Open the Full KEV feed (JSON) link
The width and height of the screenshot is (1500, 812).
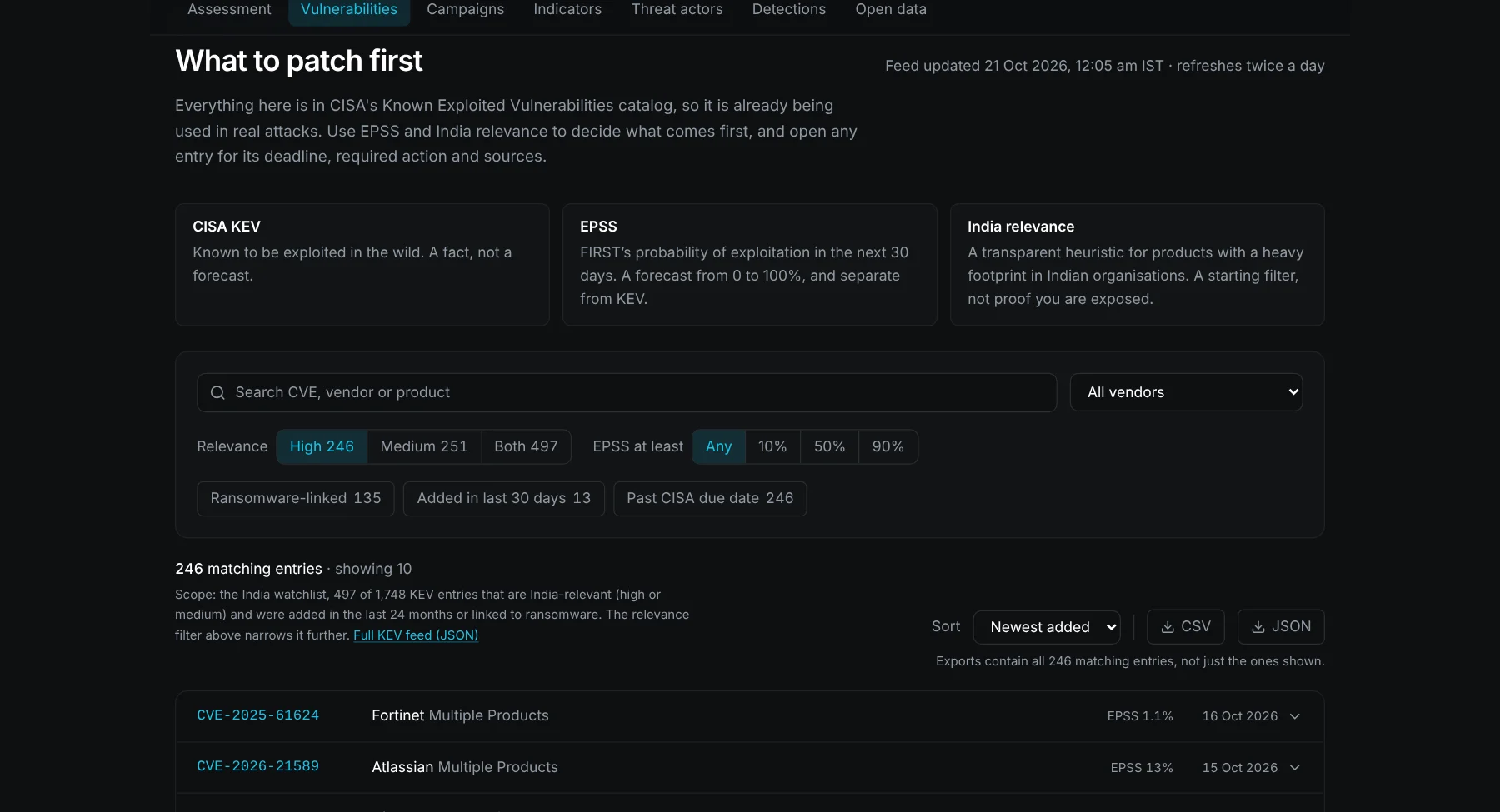tap(416, 635)
